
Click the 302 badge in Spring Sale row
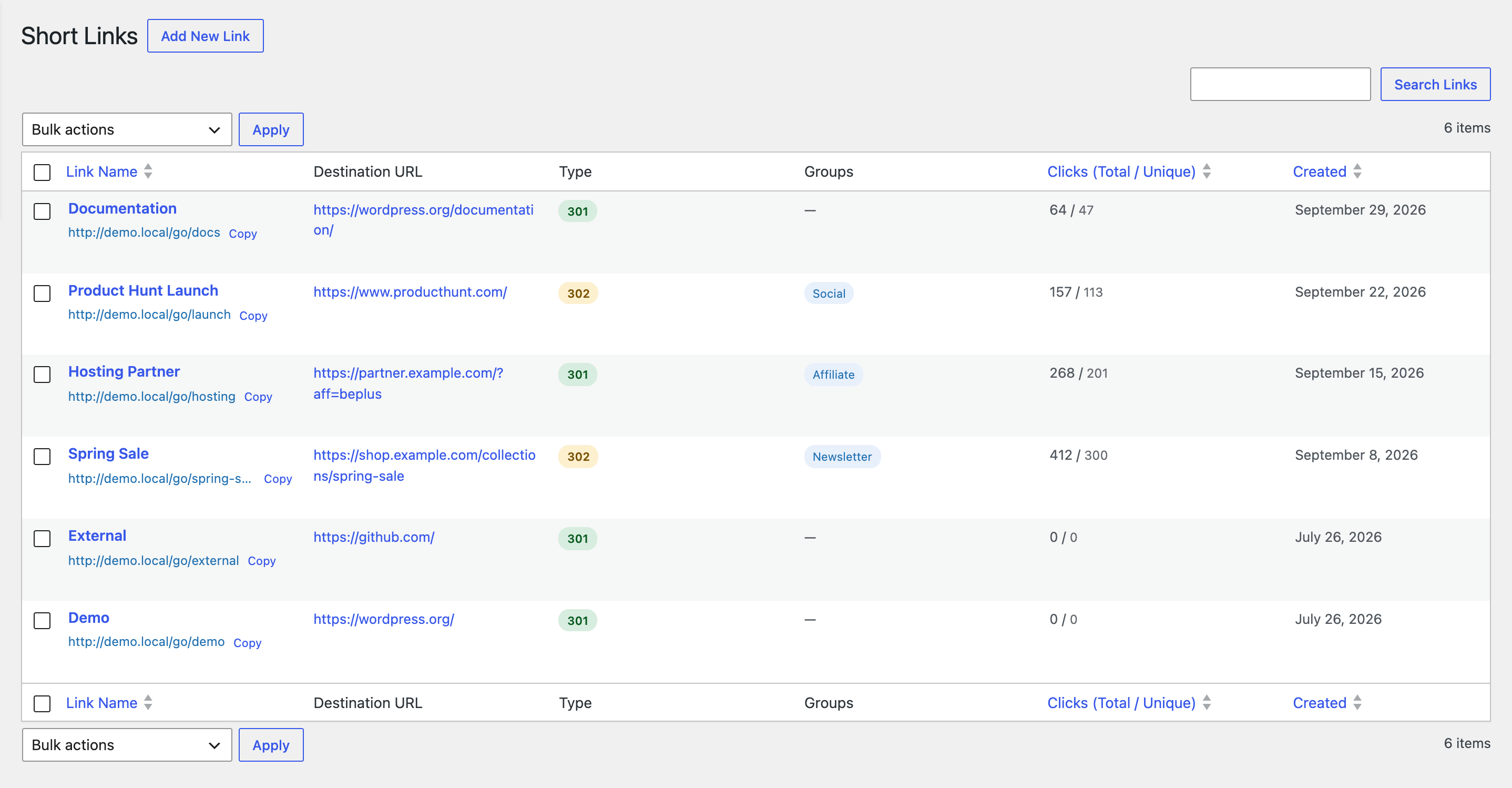578,457
